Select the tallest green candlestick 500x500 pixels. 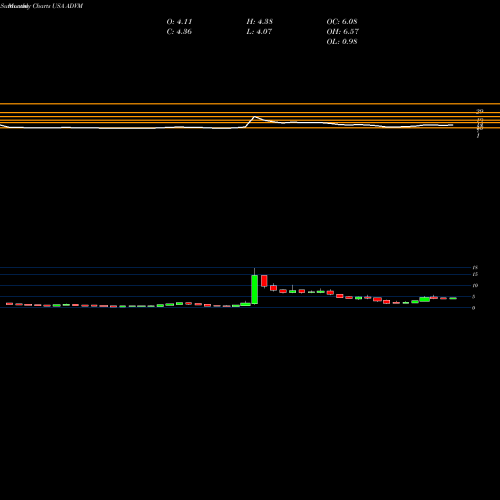pos(255,289)
